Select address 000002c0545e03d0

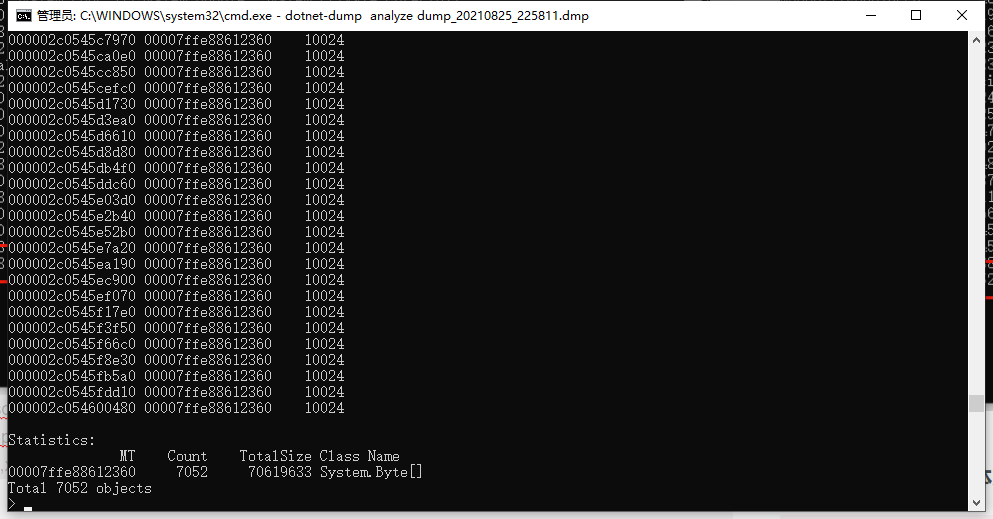coord(72,200)
